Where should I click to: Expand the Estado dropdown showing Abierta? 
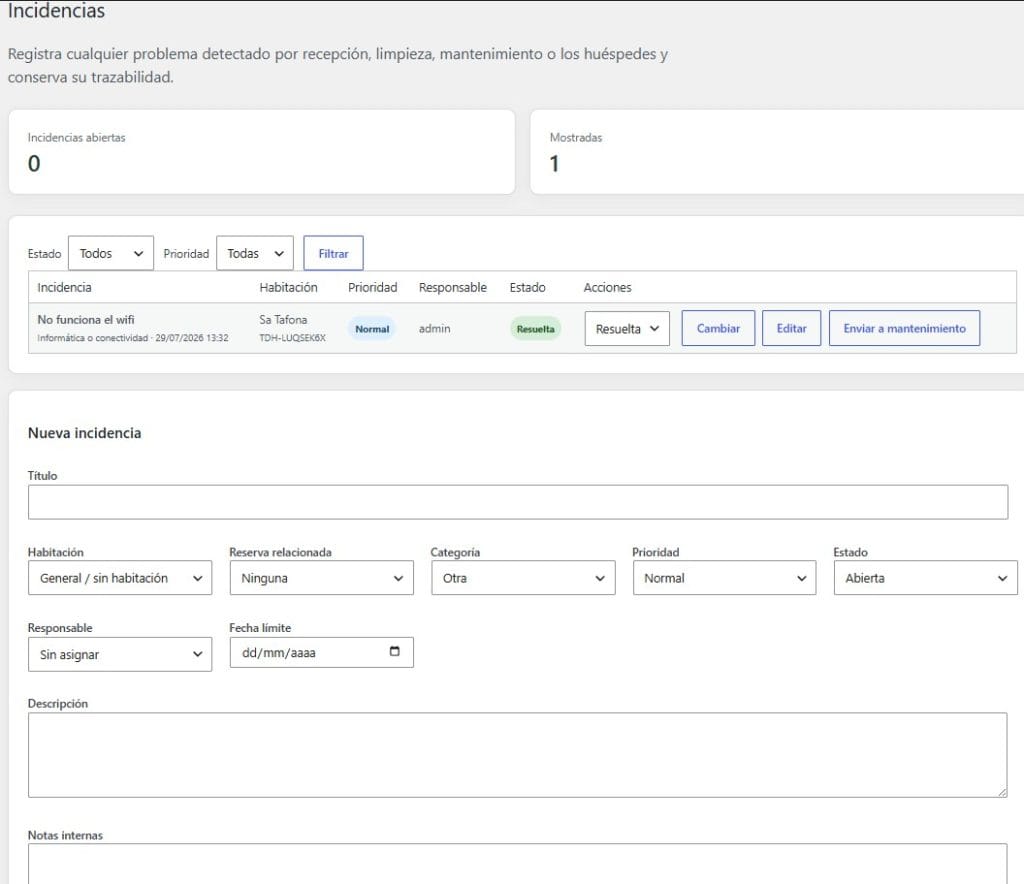[x=925, y=578]
